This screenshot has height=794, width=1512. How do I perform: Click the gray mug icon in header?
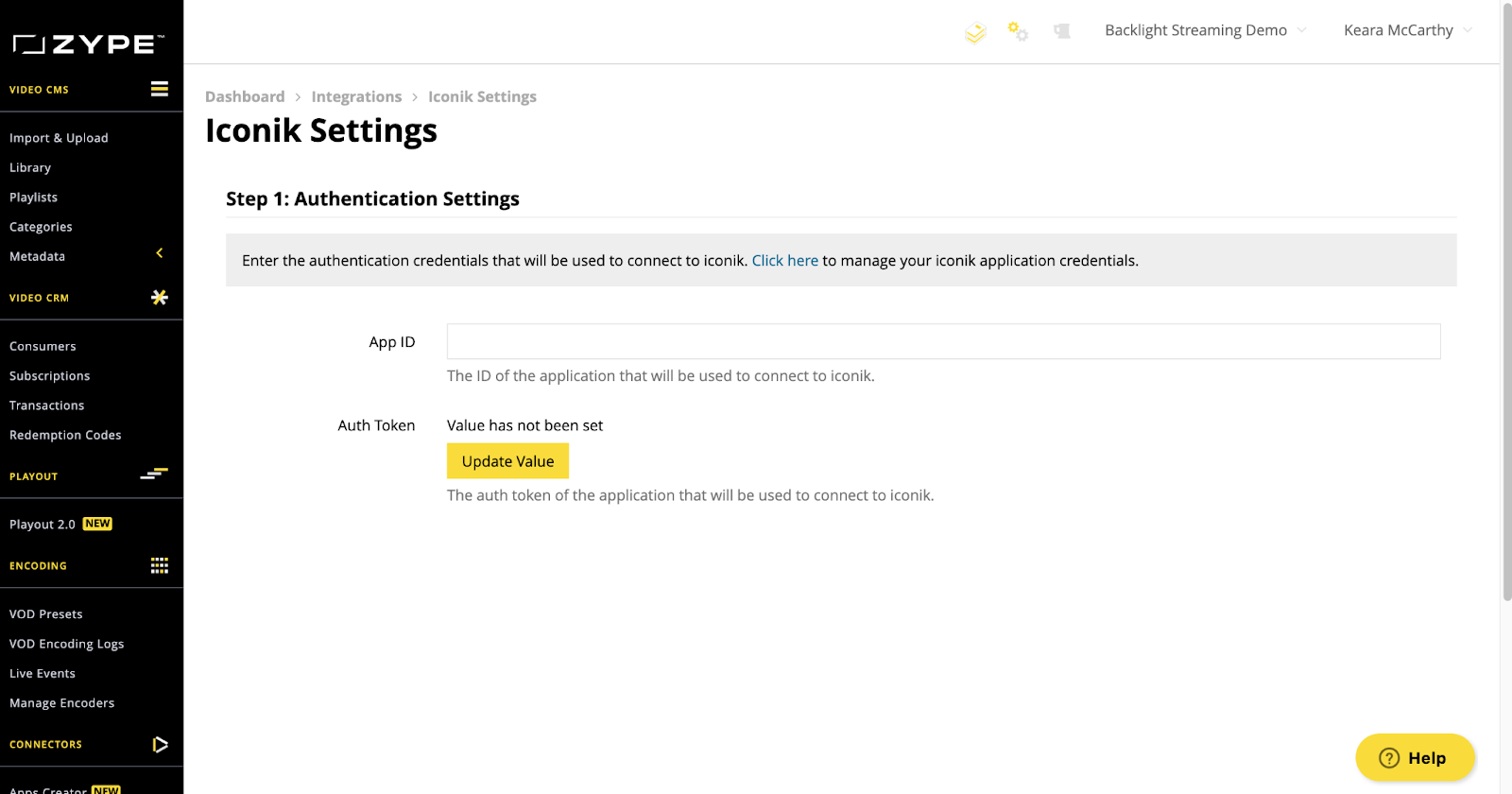coord(1062,31)
